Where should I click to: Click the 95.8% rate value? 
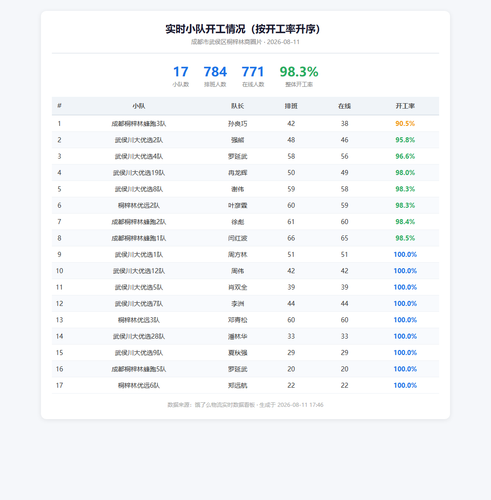point(405,140)
